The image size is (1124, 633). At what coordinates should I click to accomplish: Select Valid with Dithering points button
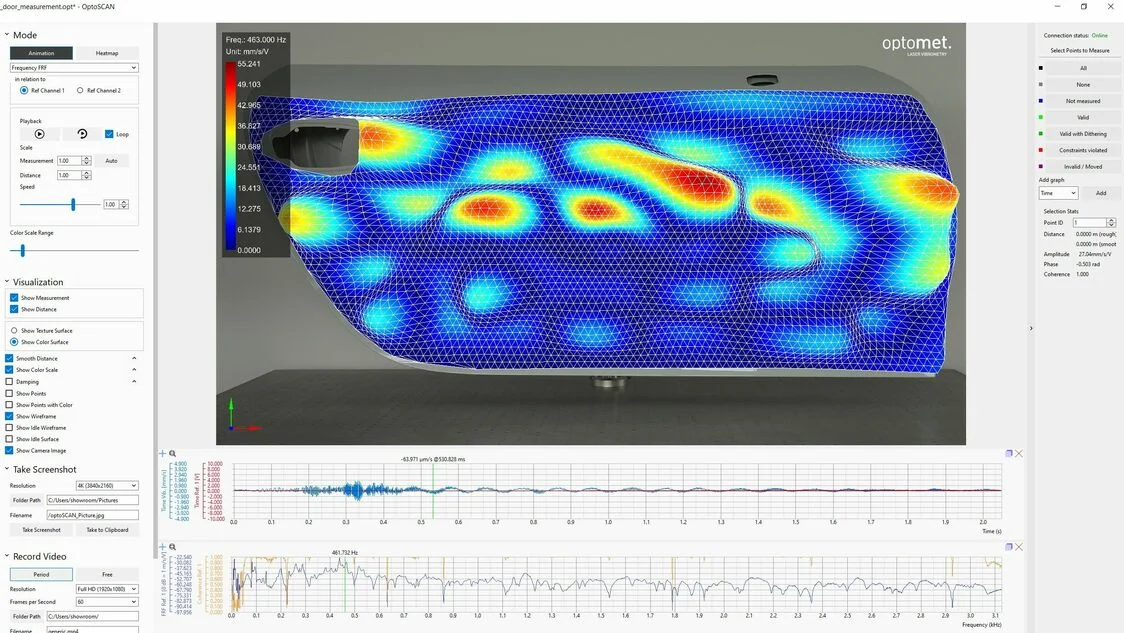(1082, 134)
